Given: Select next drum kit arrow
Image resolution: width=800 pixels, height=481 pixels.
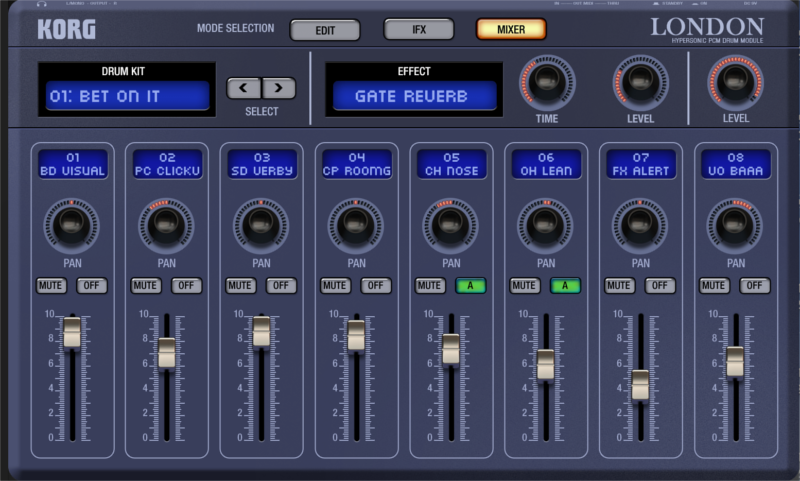Looking at the screenshot, I should point(279,88).
